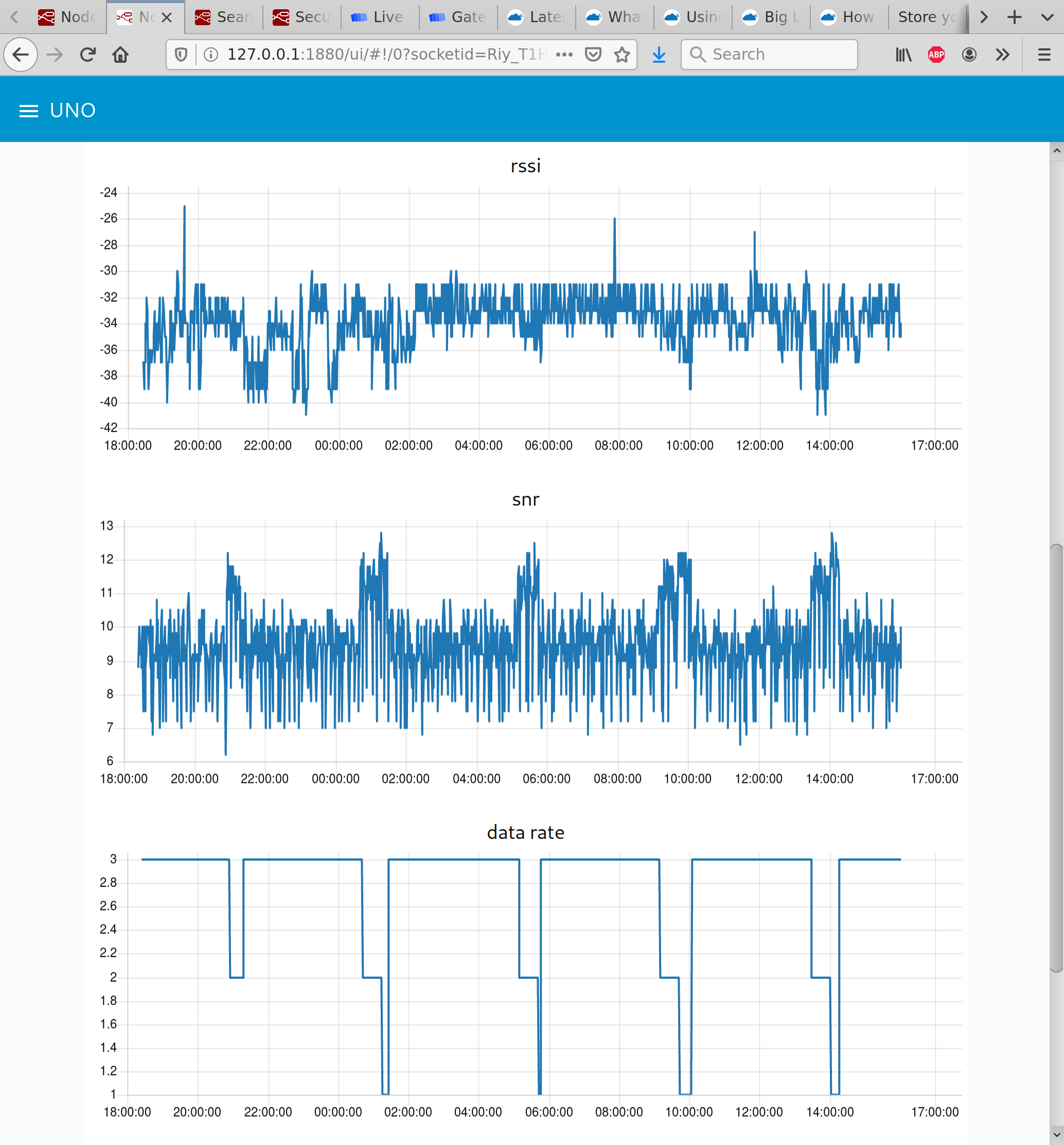Switch to the Gateway tab
The image size is (1064, 1145).
click(458, 16)
